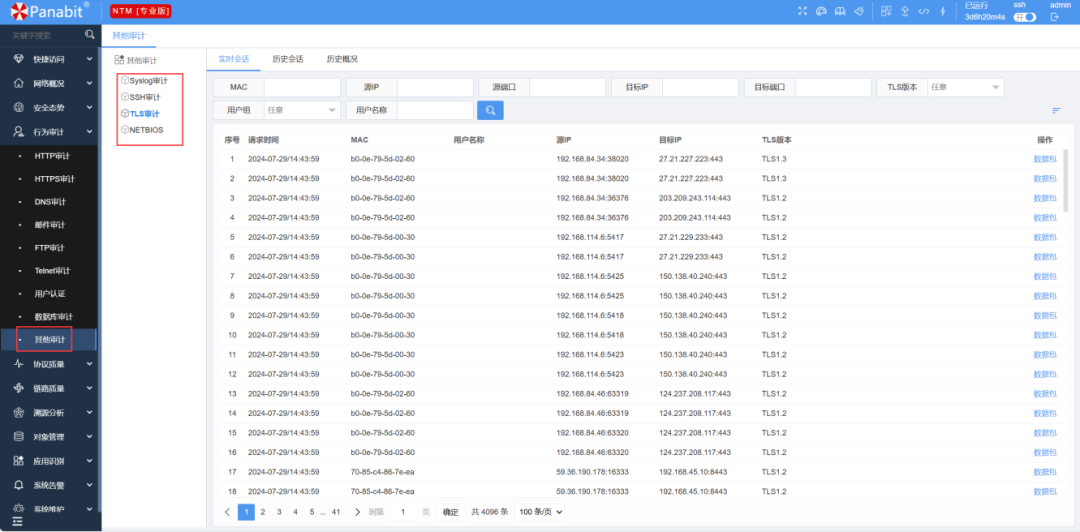1080x532 pixels.
Task: Click the column filter lines icon
Action: [1057, 110]
